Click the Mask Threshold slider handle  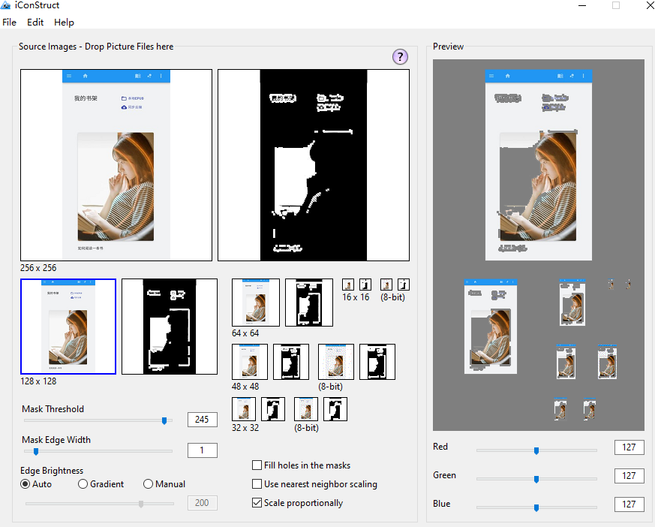165,420
